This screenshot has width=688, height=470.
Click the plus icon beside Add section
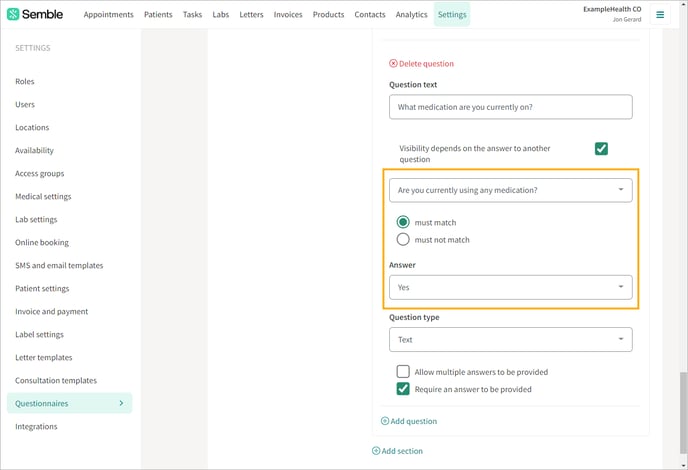[376, 451]
